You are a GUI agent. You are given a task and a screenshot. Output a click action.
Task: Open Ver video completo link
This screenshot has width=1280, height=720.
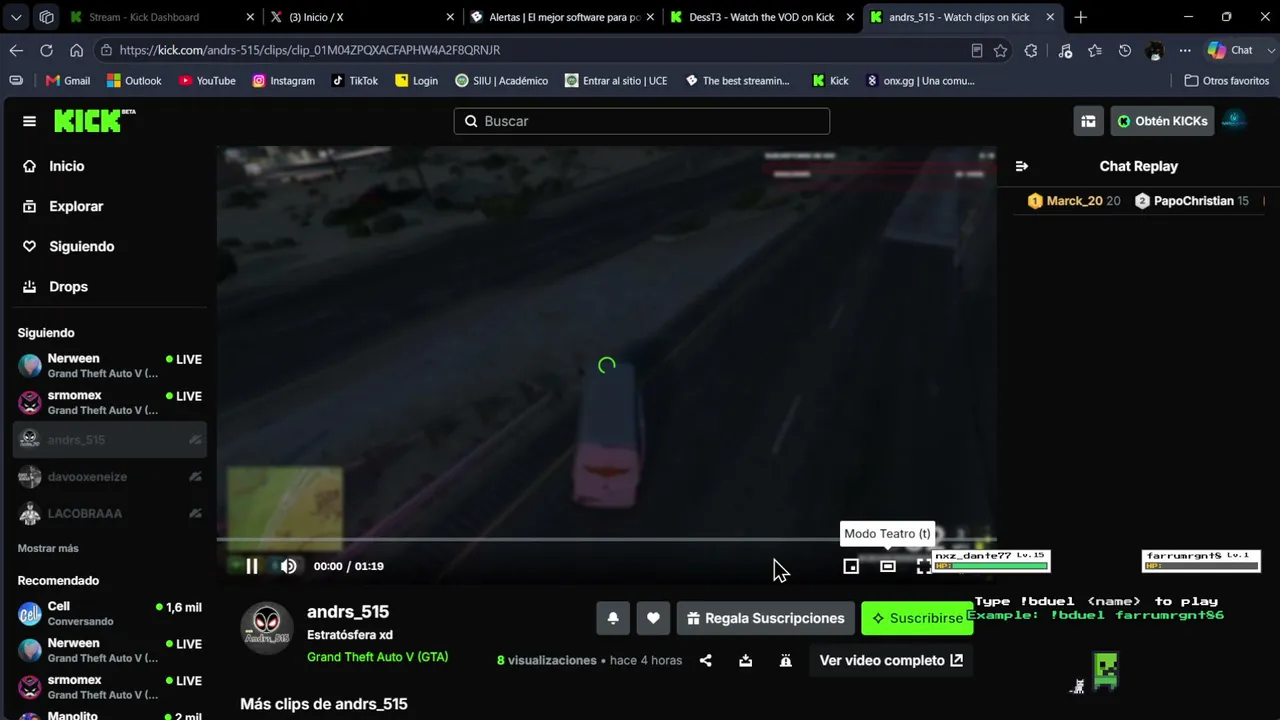coord(891,660)
